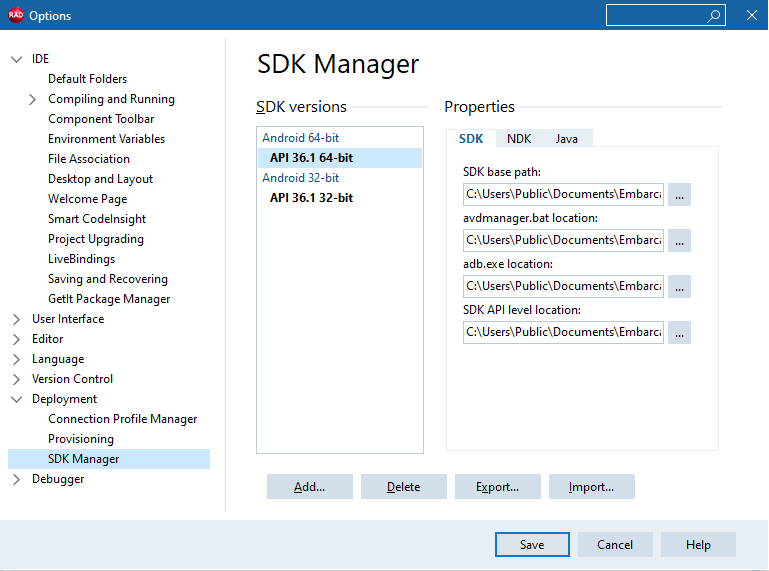Expand the Debugger node
The height and width of the screenshot is (571, 769).
[16, 479]
